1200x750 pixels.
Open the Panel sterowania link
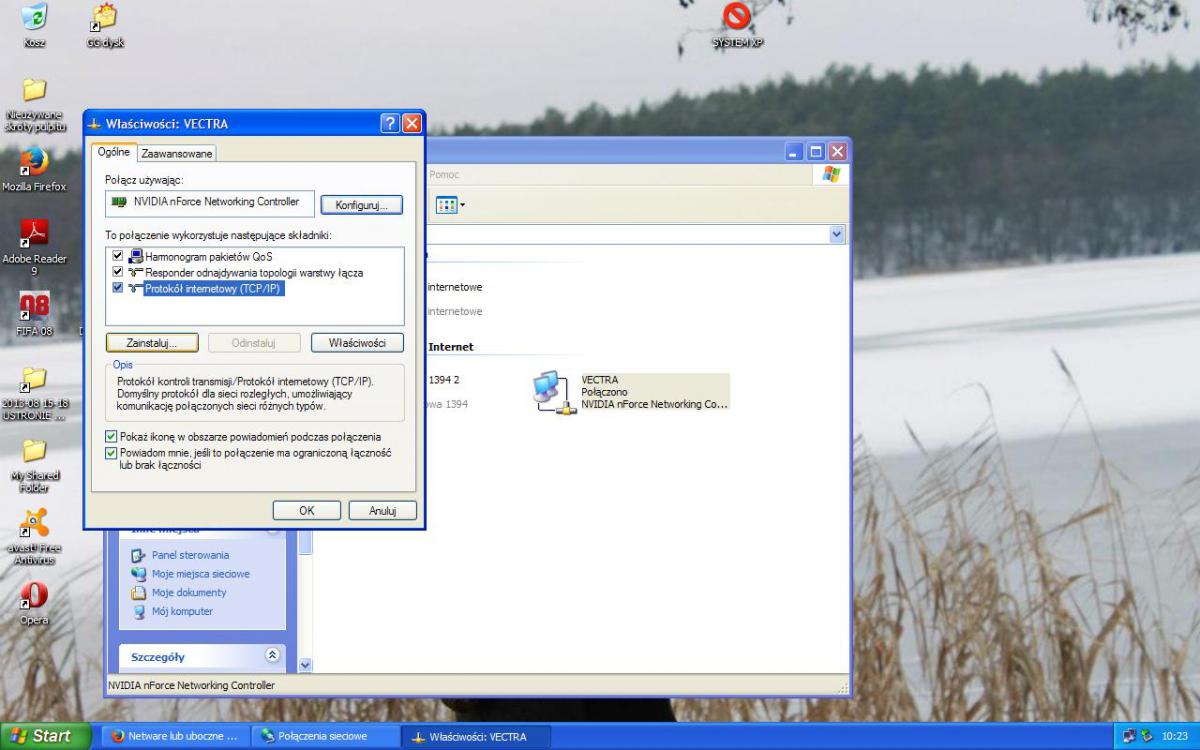[190, 555]
